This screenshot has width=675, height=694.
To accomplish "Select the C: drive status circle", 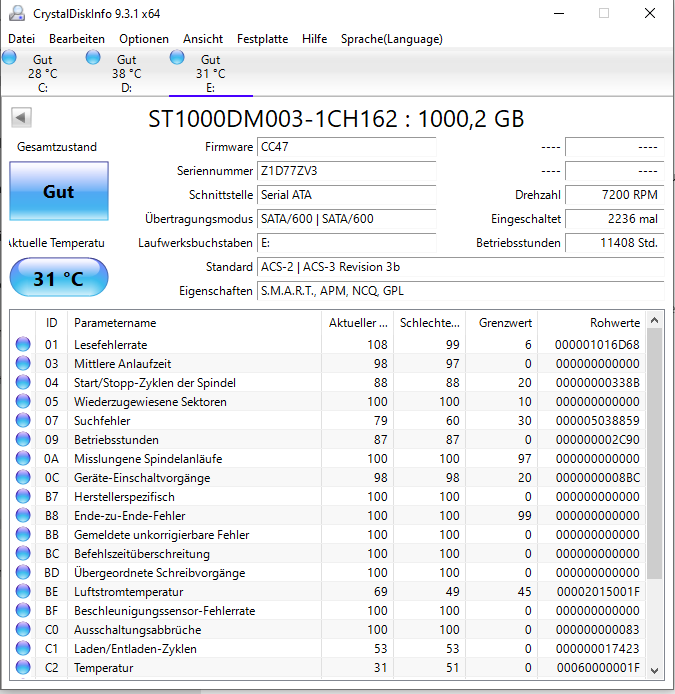I will pos(9,58).
